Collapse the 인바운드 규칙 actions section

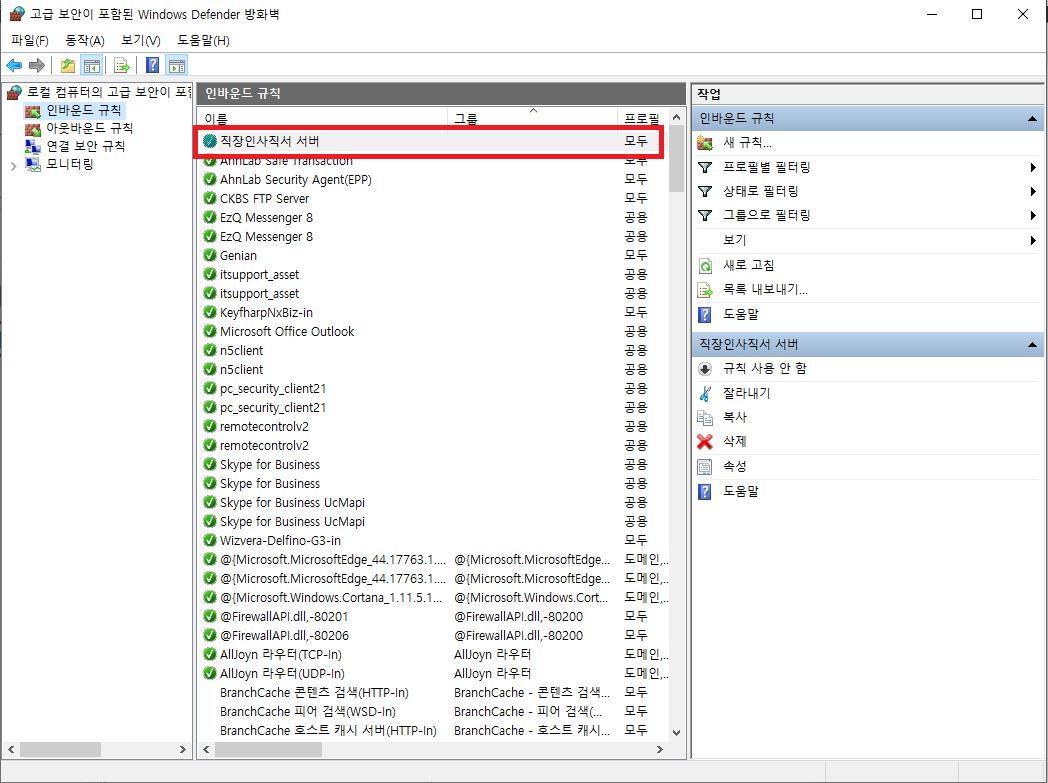pos(1033,119)
